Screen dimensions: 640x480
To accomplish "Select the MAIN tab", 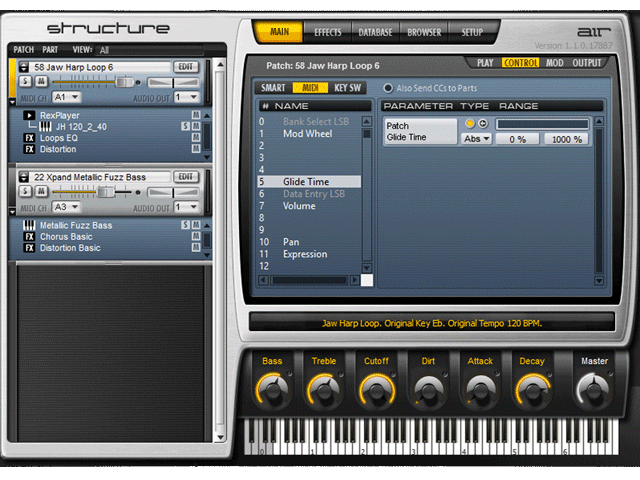I will point(279,32).
